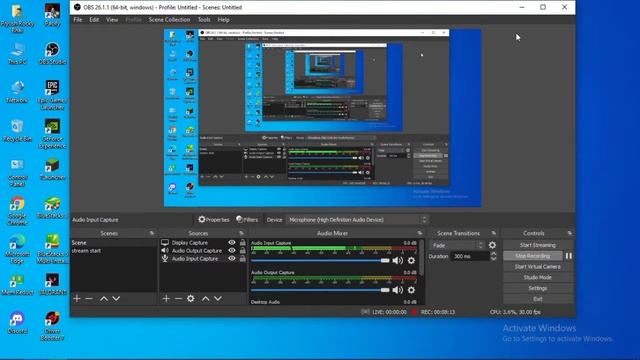Pop out the Scenes dock
The height and width of the screenshot is (360, 640).
click(x=152, y=233)
